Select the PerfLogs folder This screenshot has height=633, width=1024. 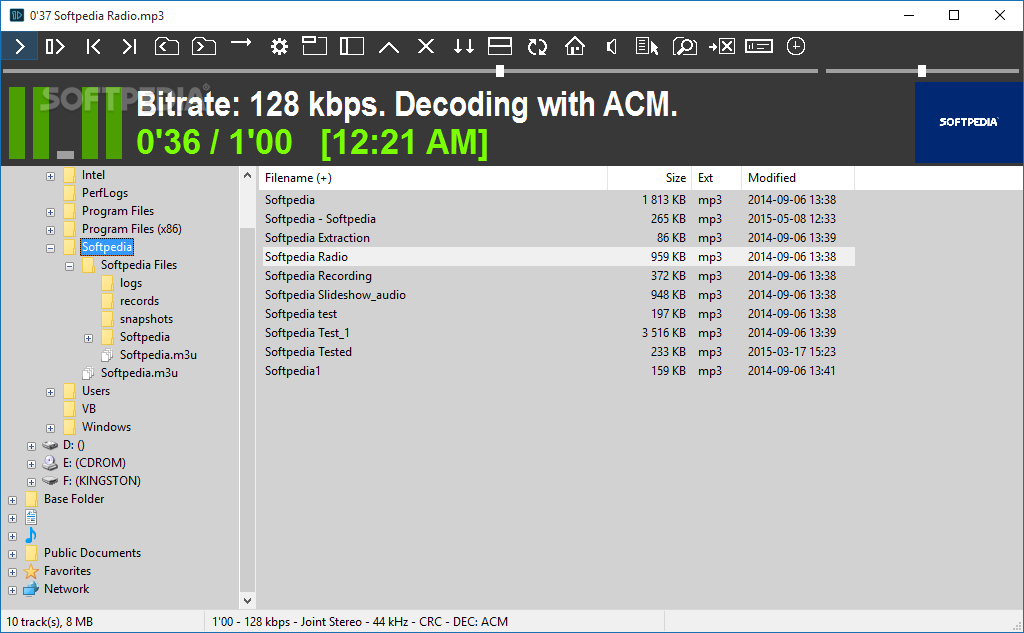(104, 193)
